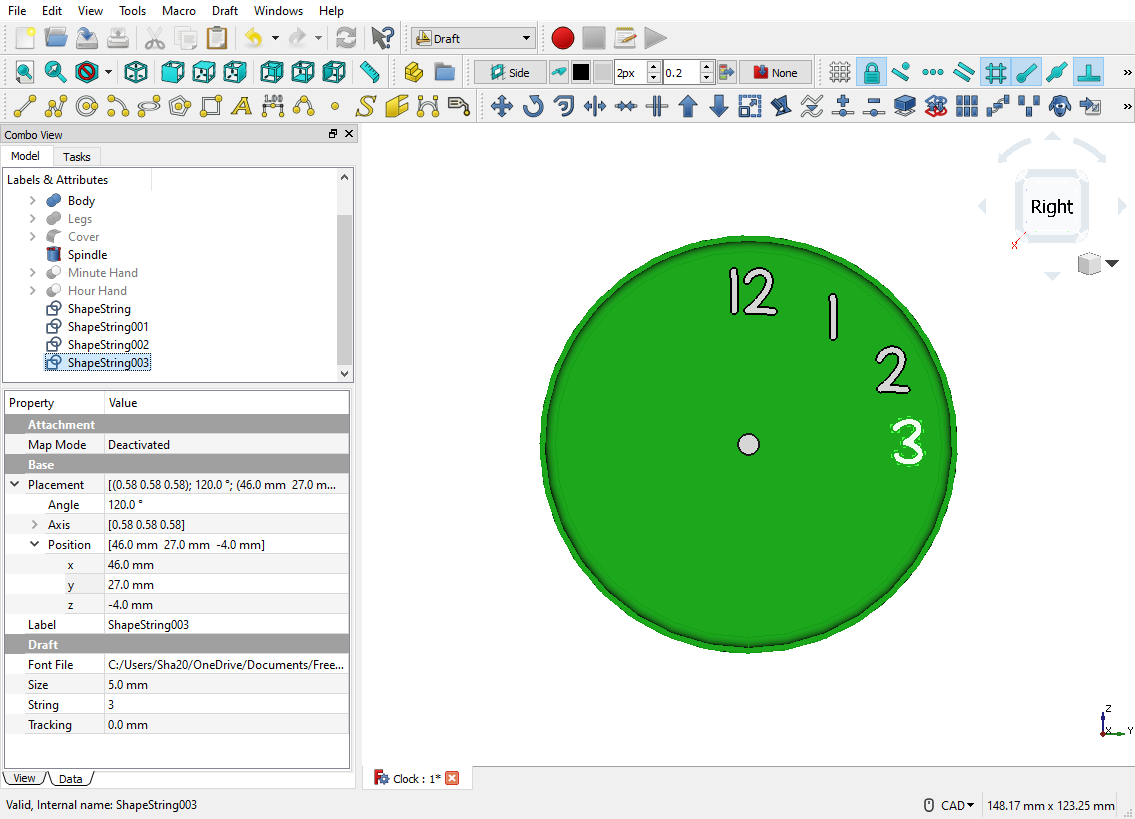Open the Windows menu

278,11
